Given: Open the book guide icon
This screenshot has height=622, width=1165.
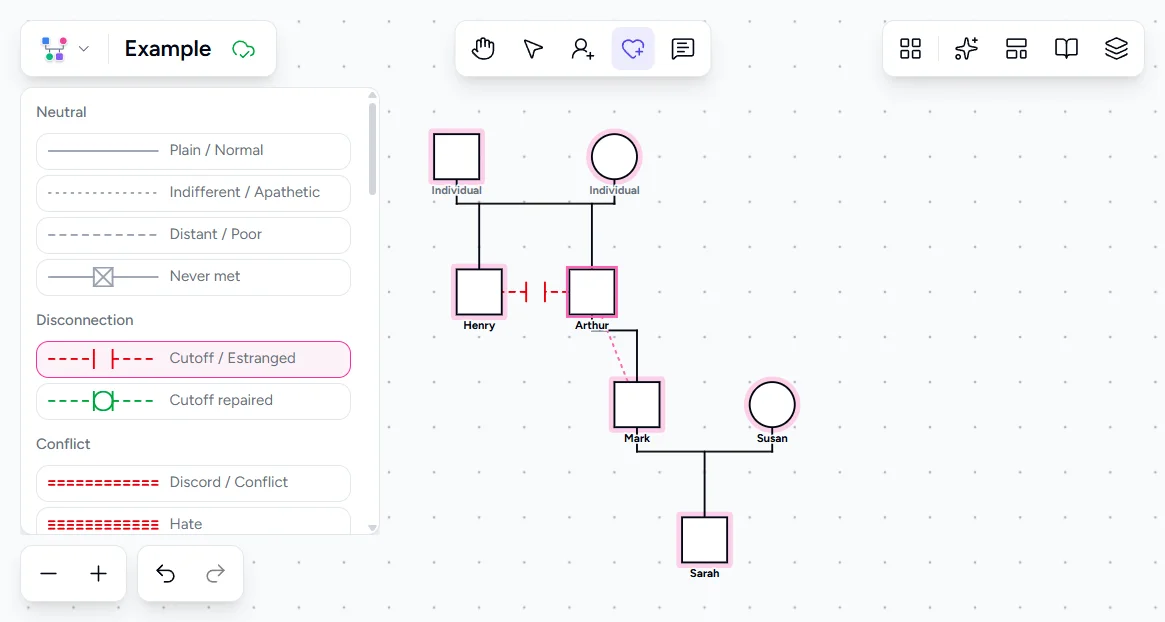Looking at the screenshot, I should coord(1066,49).
